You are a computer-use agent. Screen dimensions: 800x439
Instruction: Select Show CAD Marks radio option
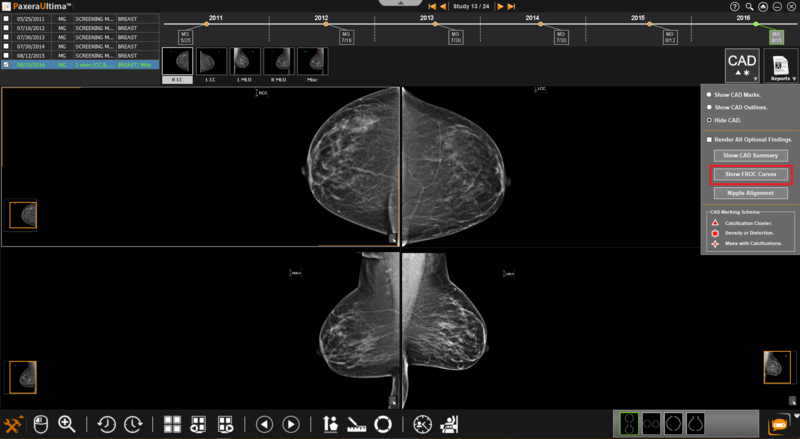[710, 95]
